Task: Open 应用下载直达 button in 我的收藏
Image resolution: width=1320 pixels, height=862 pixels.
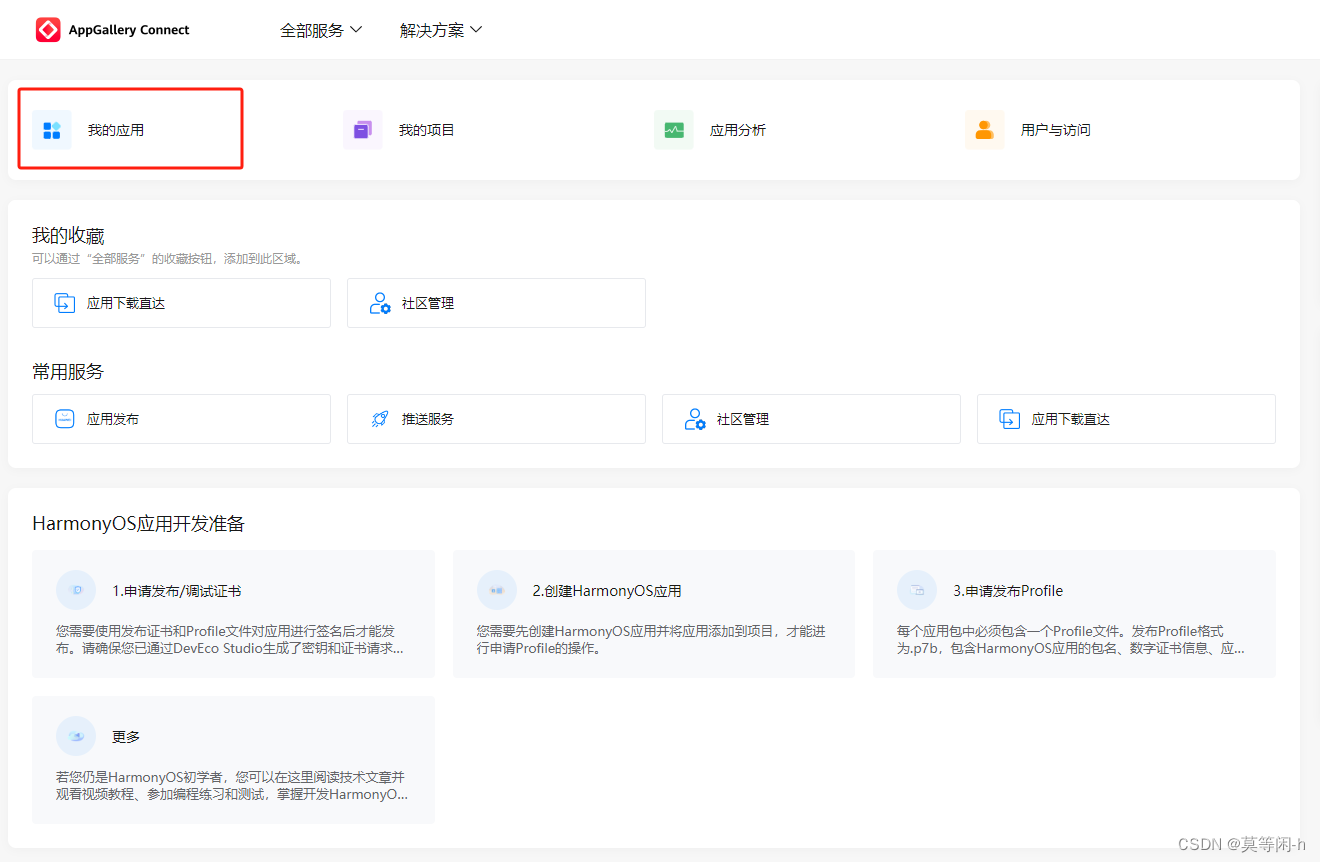Action: tap(181, 303)
